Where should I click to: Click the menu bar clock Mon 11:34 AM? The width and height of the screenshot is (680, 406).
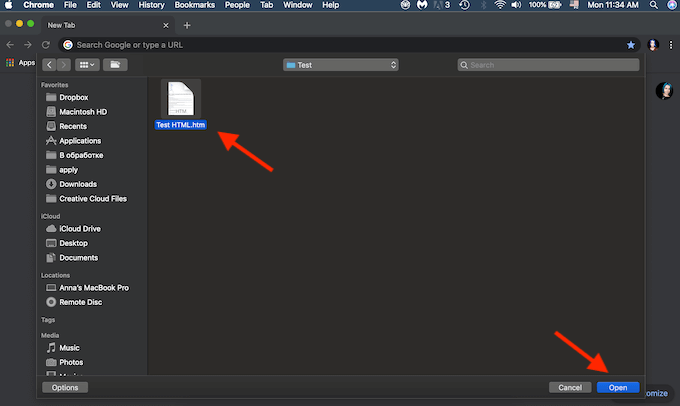tap(613, 5)
